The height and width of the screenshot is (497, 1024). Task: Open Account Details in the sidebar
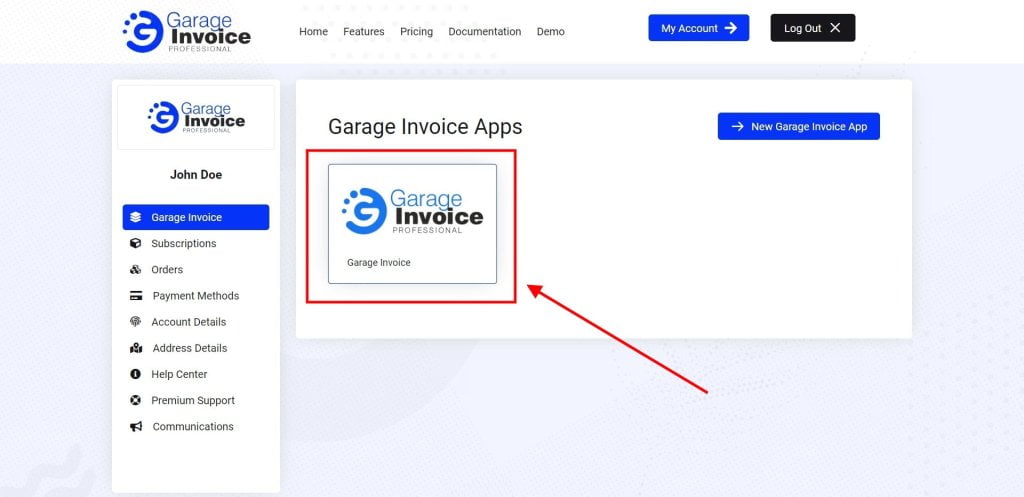(189, 322)
